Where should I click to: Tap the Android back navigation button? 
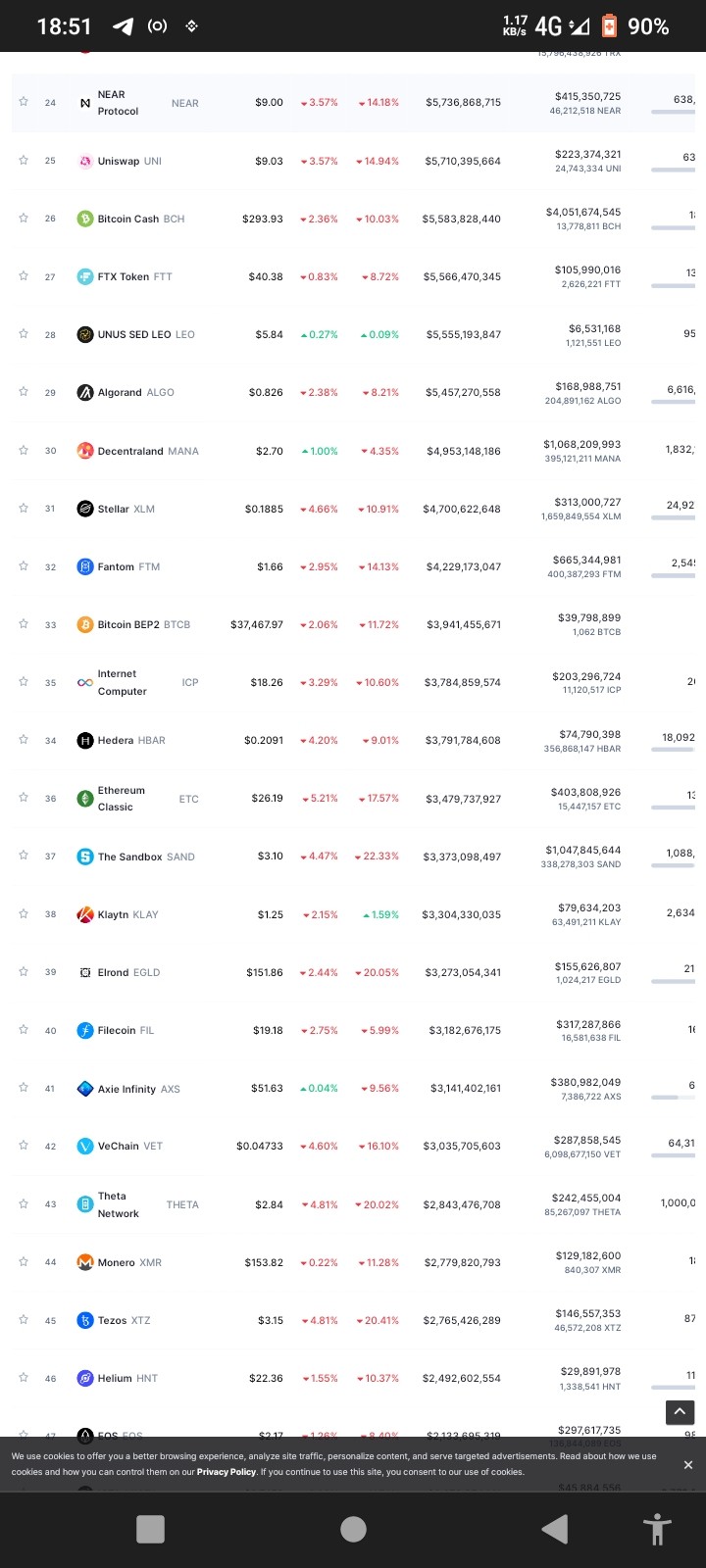[554, 1529]
